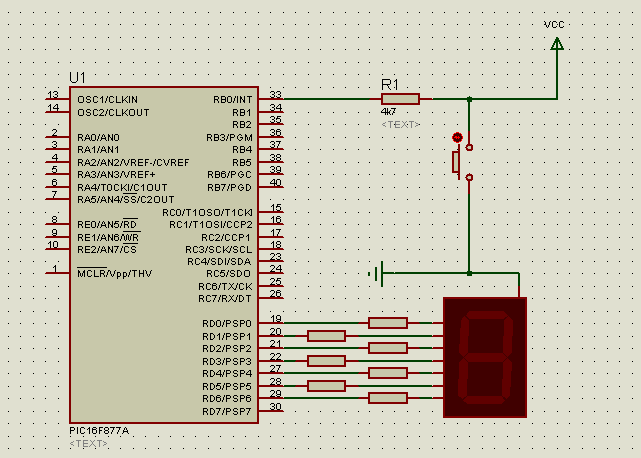Image resolution: width=641 pixels, height=458 pixels.
Task: Click the wire junction near VCC line
Action: (x=469, y=99)
